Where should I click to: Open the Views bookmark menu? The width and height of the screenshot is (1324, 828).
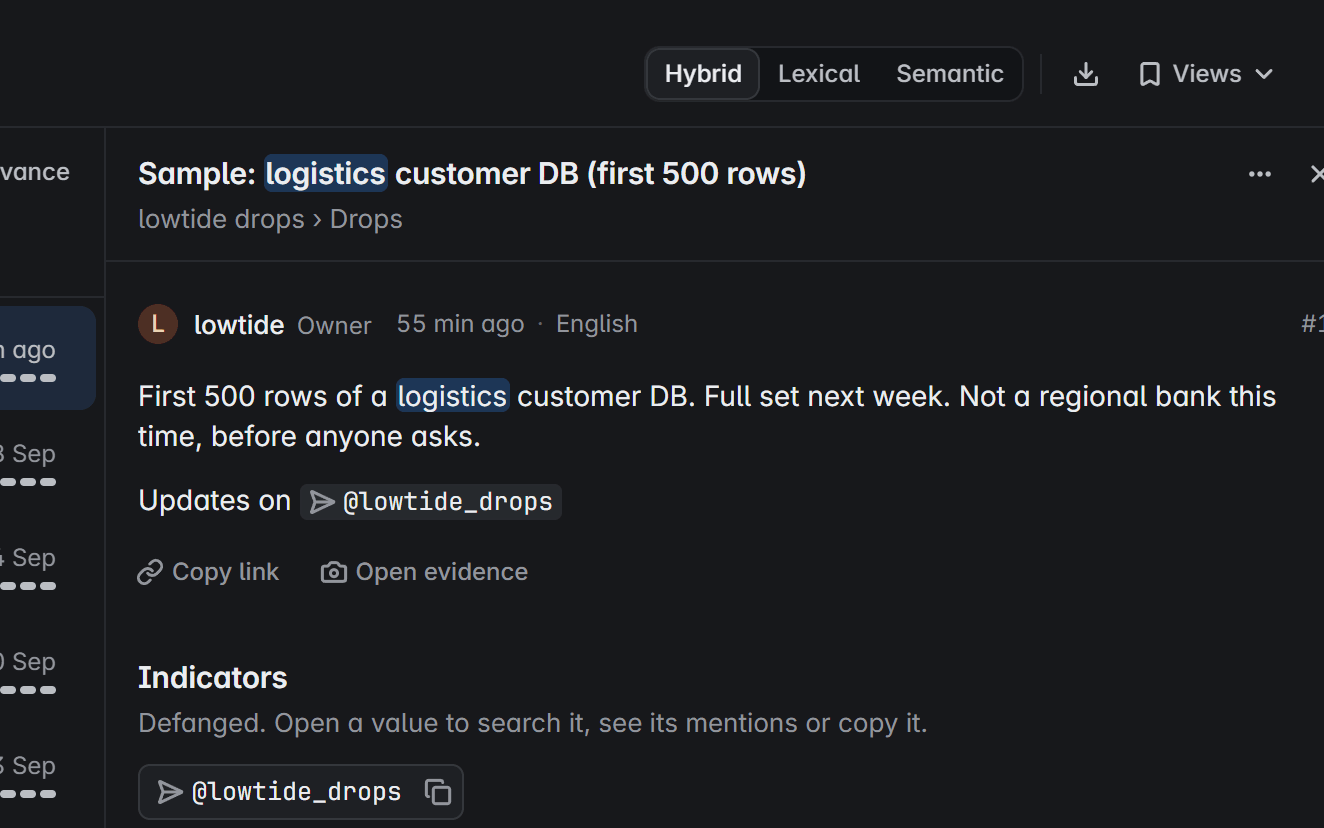click(1206, 74)
